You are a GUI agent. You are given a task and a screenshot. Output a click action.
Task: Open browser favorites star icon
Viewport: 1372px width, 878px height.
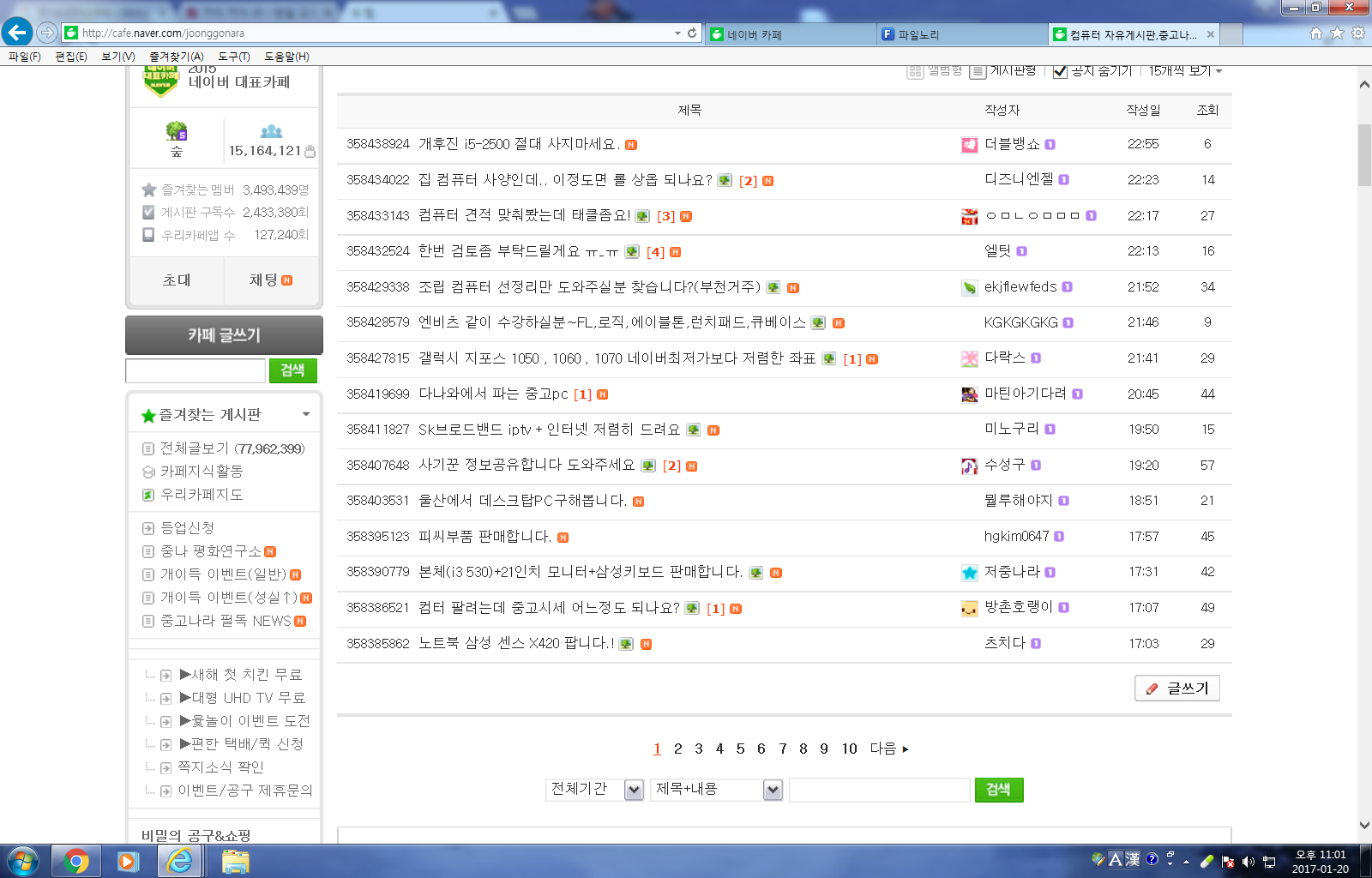pos(1337,33)
